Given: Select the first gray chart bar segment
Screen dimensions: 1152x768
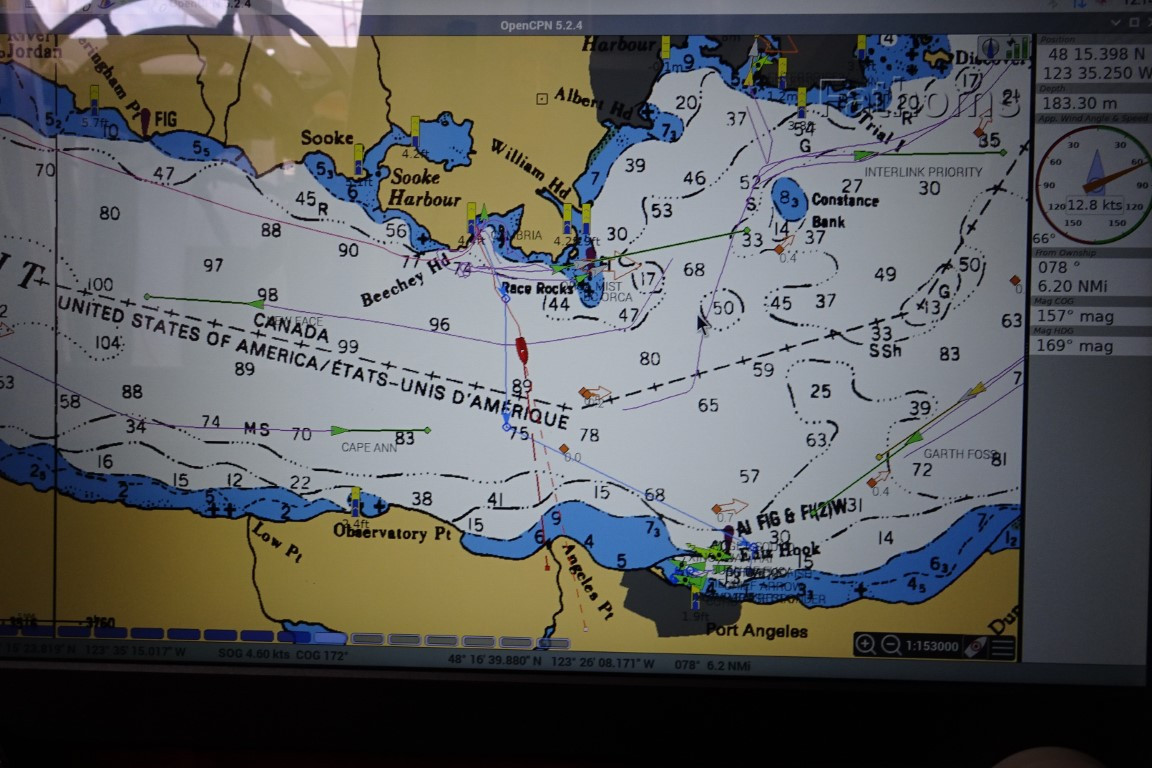Looking at the screenshot, I should pos(368,639).
